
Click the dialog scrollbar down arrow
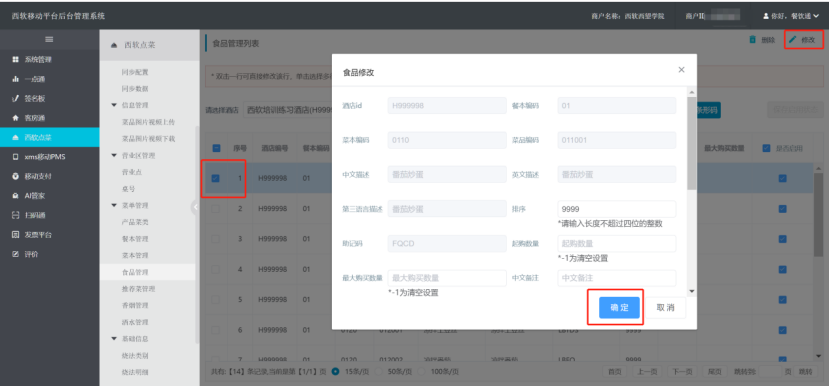(692, 291)
